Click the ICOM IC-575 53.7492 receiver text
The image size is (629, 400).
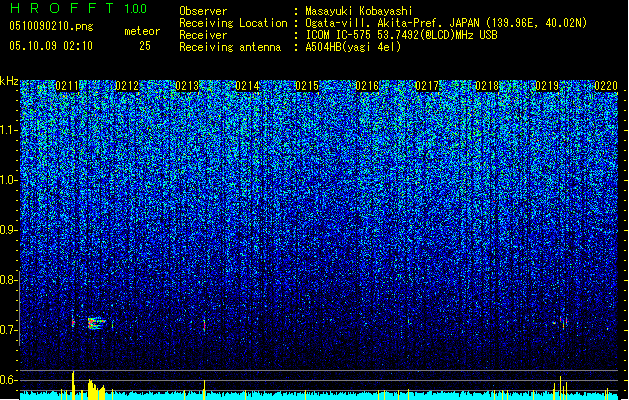click(401, 35)
